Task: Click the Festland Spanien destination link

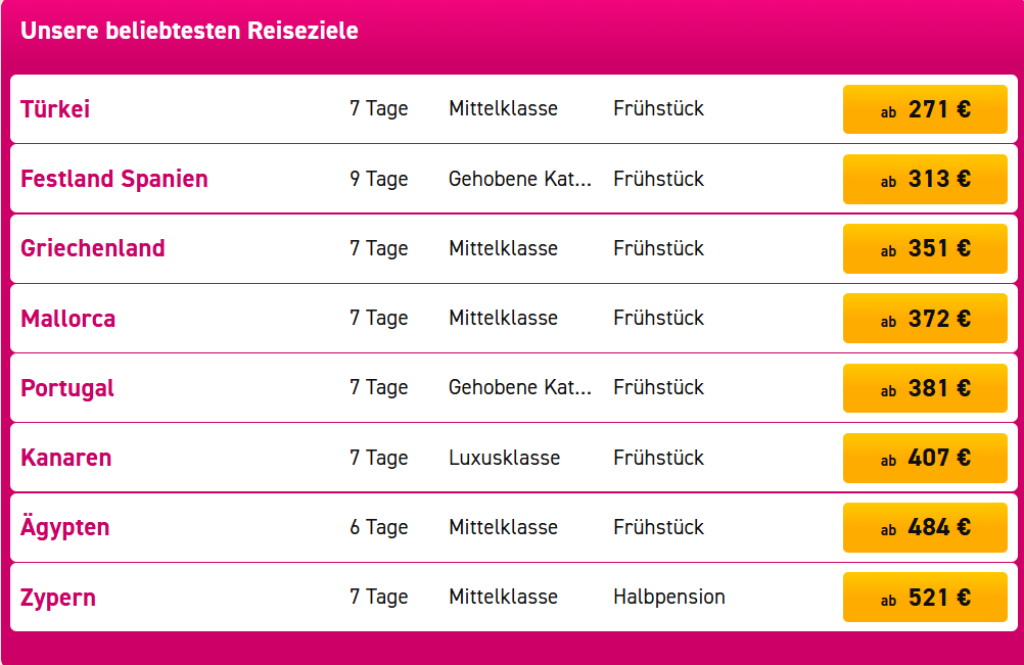Action: pyautogui.click(x=114, y=179)
